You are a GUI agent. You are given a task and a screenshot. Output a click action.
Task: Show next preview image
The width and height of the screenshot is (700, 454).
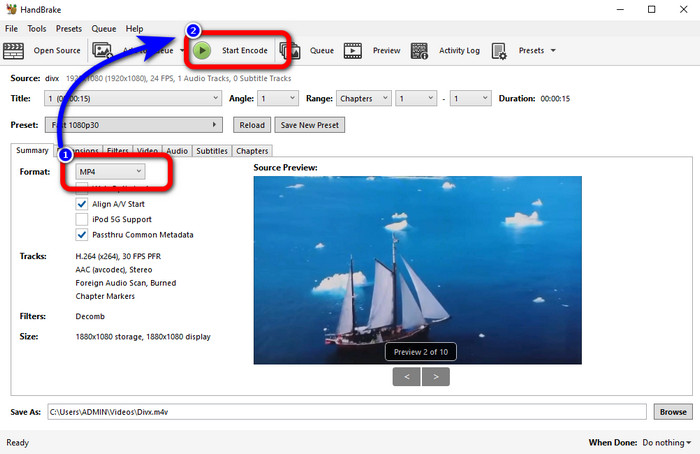coord(436,377)
